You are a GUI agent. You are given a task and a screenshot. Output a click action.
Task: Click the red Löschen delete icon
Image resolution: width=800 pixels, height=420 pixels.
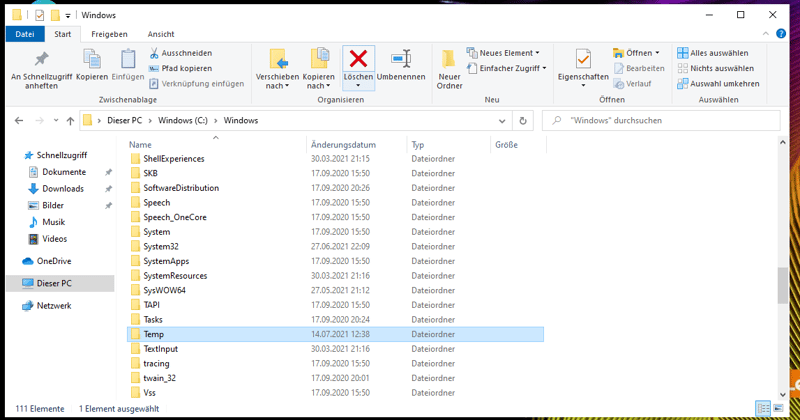pos(358,60)
